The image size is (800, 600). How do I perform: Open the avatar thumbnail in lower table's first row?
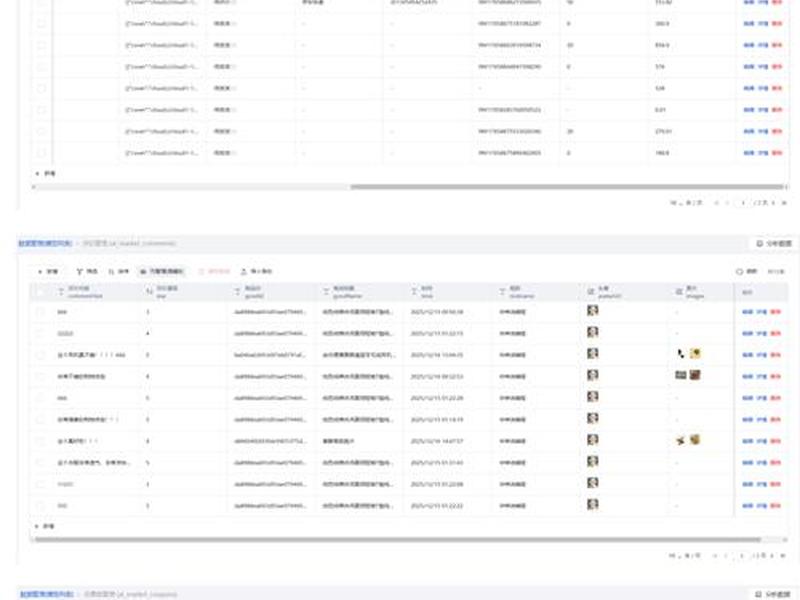point(592,311)
